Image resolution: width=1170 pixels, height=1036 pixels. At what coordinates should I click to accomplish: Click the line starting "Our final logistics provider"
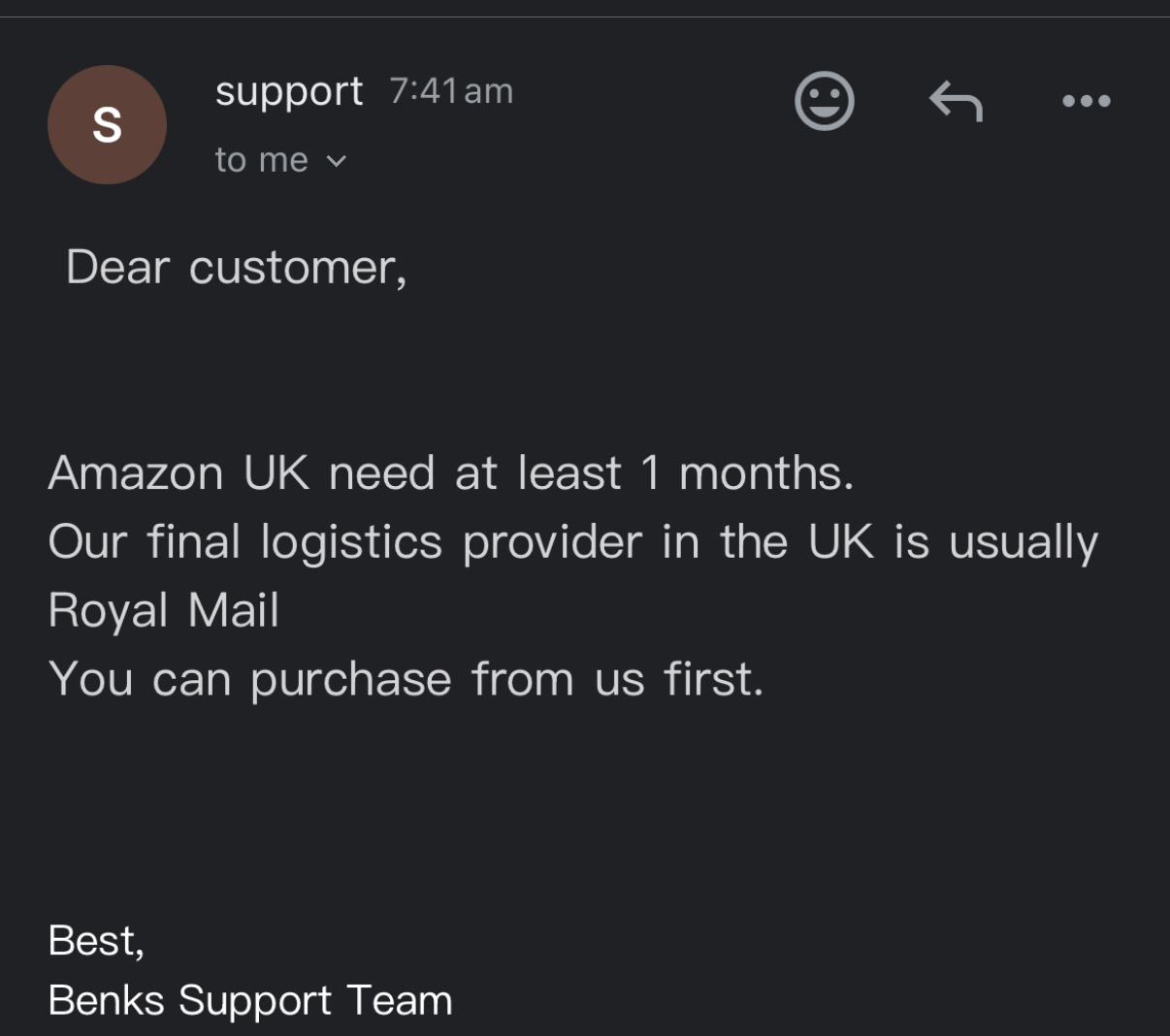[572, 542]
